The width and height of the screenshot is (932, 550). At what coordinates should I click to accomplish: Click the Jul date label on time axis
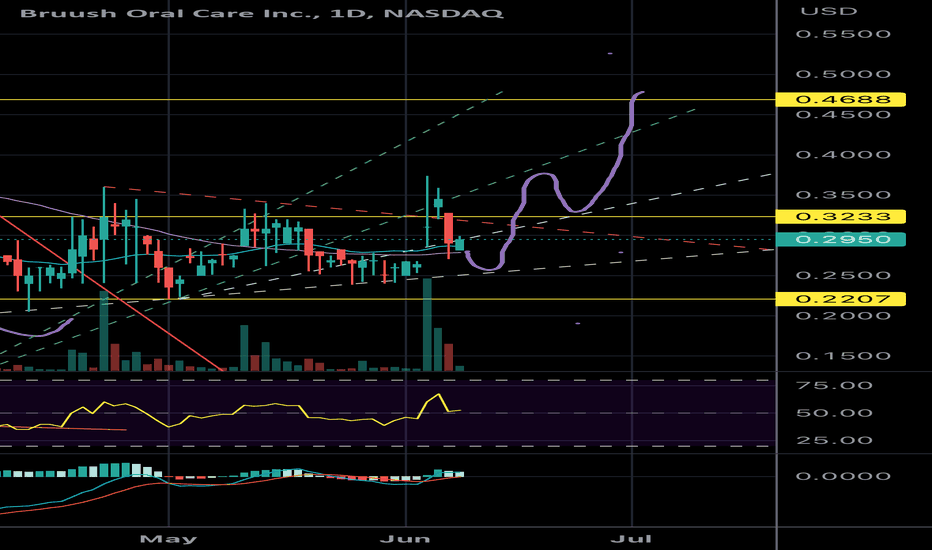tap(631, 539)
